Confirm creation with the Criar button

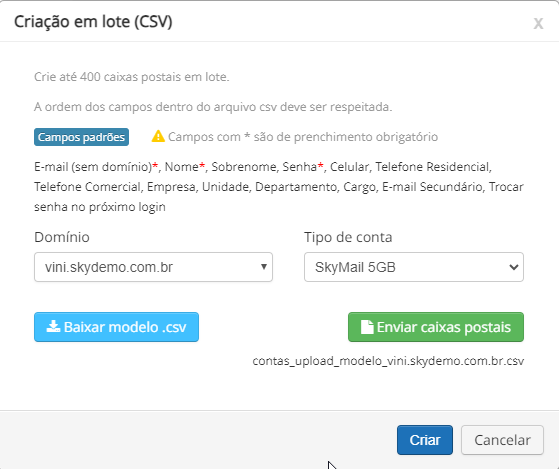[425, 440]
